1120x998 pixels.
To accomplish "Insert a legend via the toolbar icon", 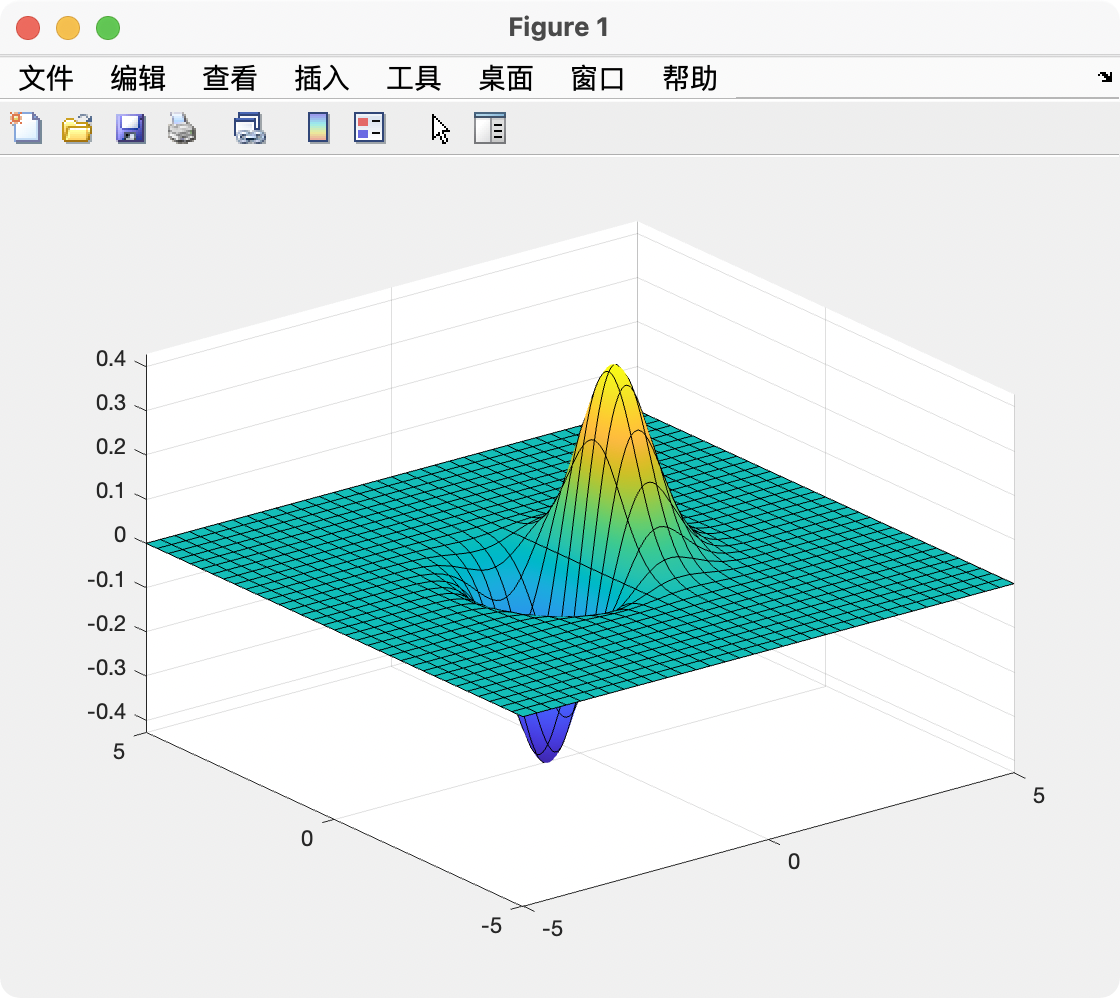I will (x=369, y=129).
